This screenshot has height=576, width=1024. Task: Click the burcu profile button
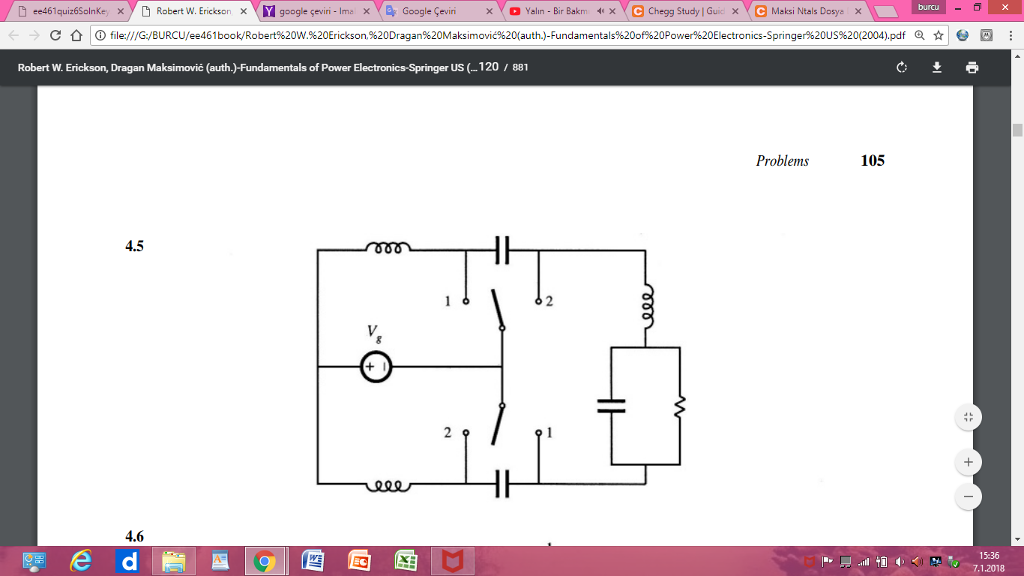(928, 7)
